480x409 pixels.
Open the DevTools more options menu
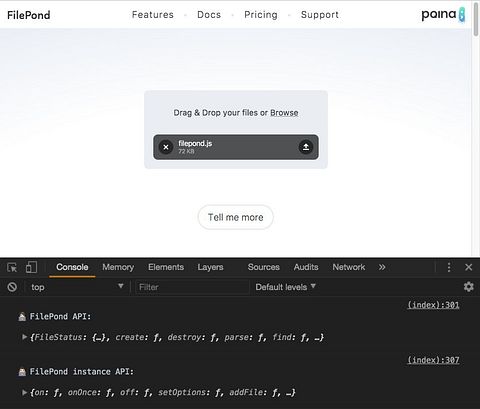(449, 267)
